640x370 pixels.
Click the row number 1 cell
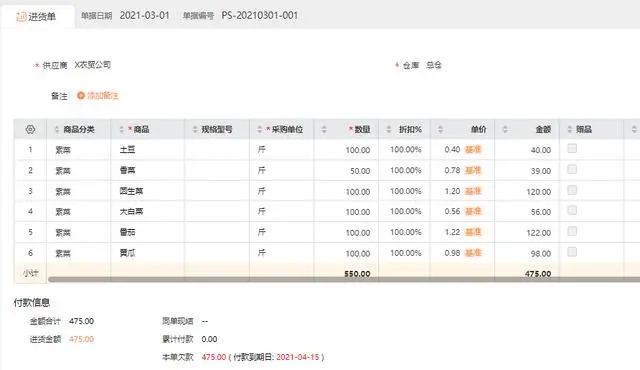30,150
